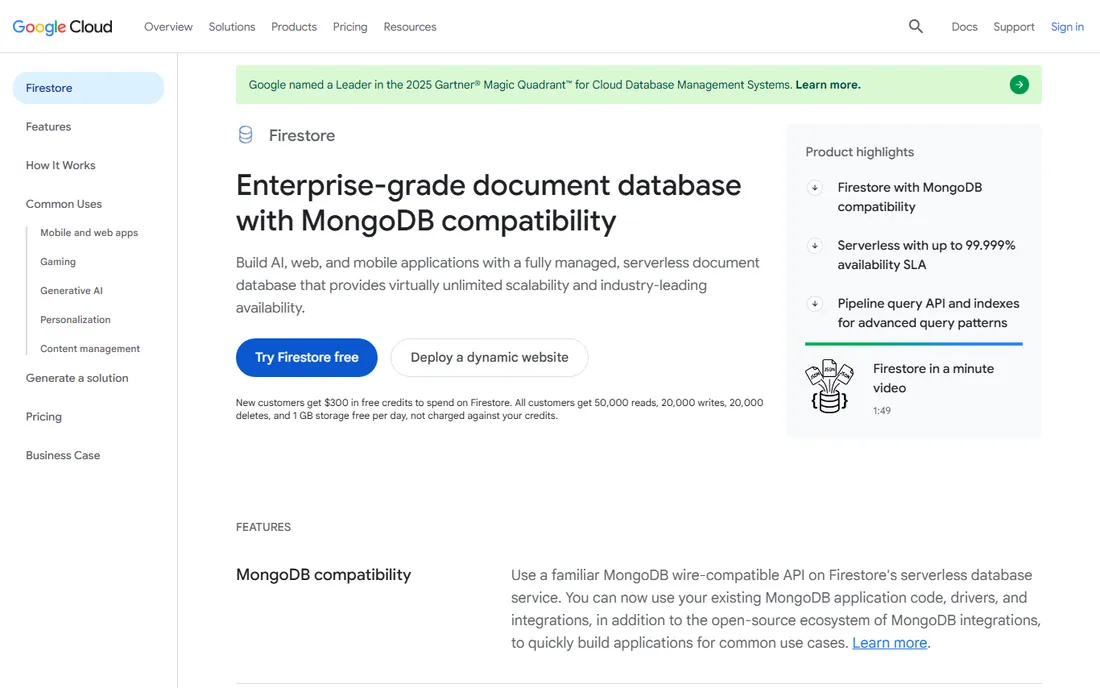
Task: Jump to Features in sidebar
Action: [48, 126]
